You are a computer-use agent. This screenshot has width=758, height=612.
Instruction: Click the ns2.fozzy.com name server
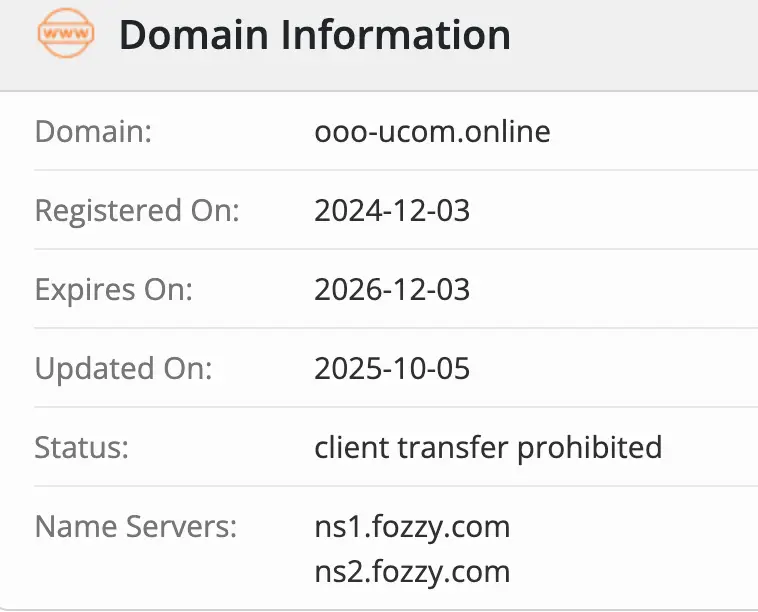(x=412, y=571)
